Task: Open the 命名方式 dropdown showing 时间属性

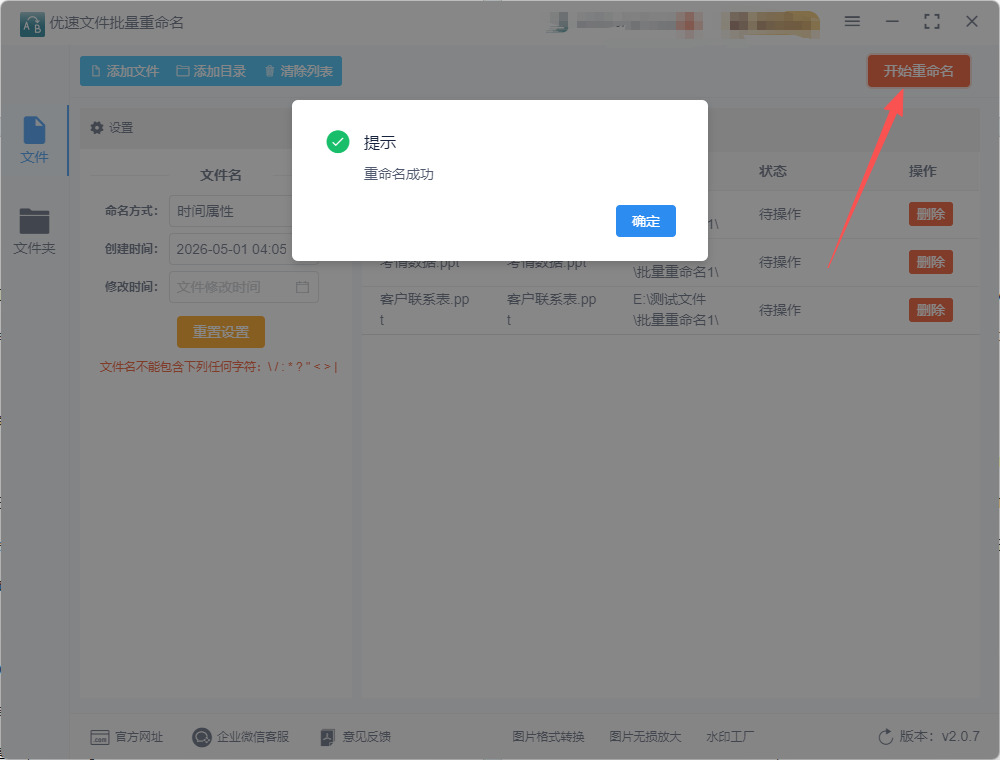Action: click(x=230, y=211)
